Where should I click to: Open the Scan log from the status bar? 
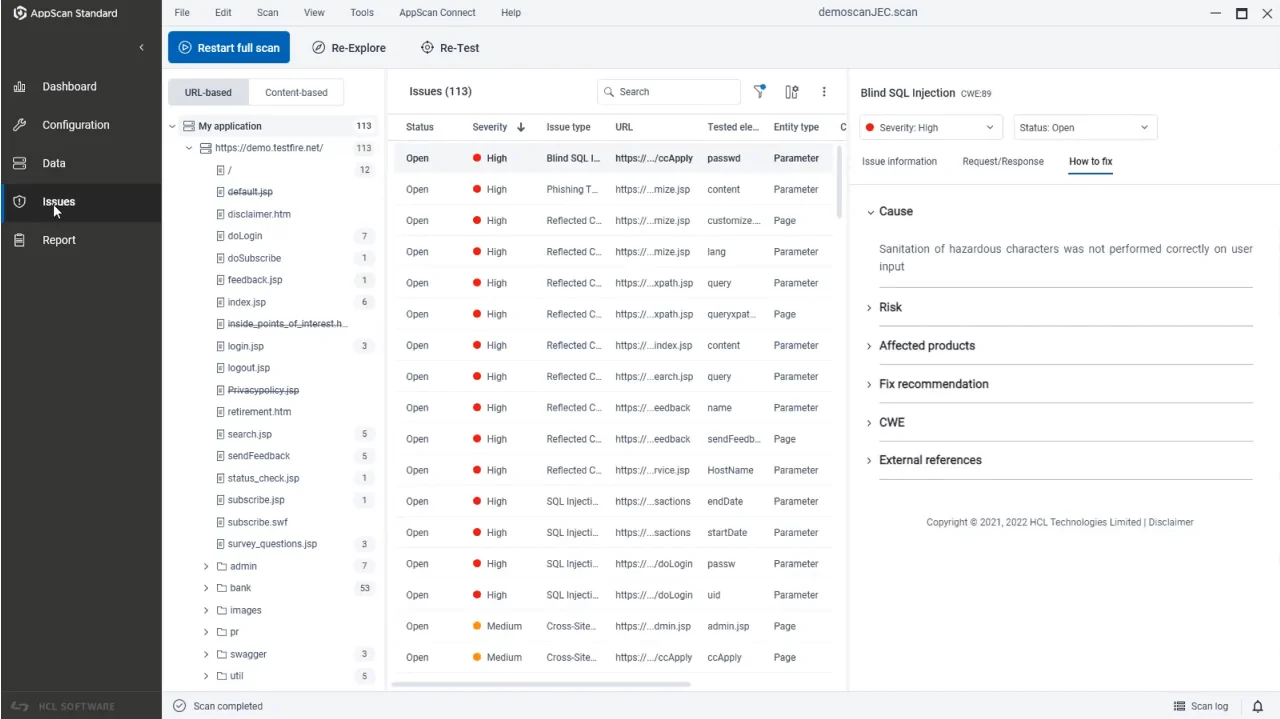1200,706
